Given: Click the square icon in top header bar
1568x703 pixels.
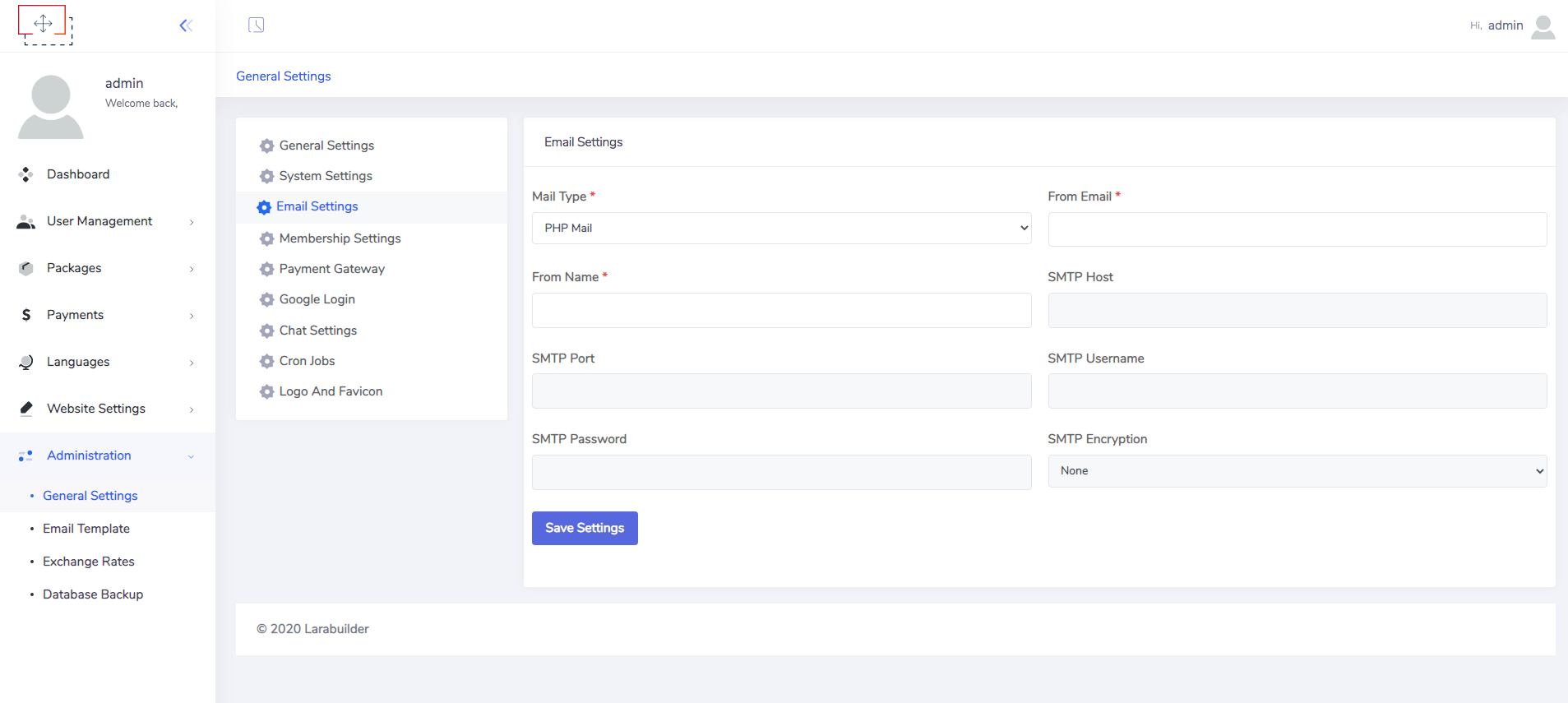Looking at the screenshot, I should tap(257, 25).
